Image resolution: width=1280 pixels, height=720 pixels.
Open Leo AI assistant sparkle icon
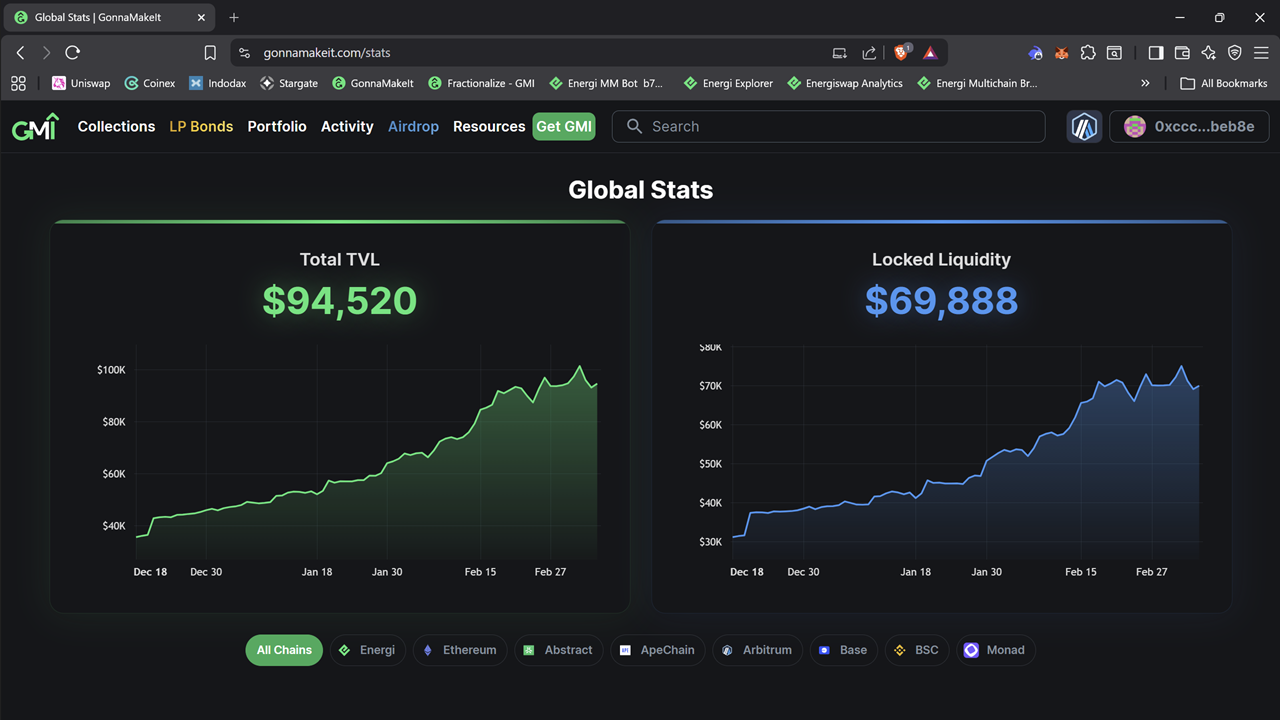[x=1208, y=53]
